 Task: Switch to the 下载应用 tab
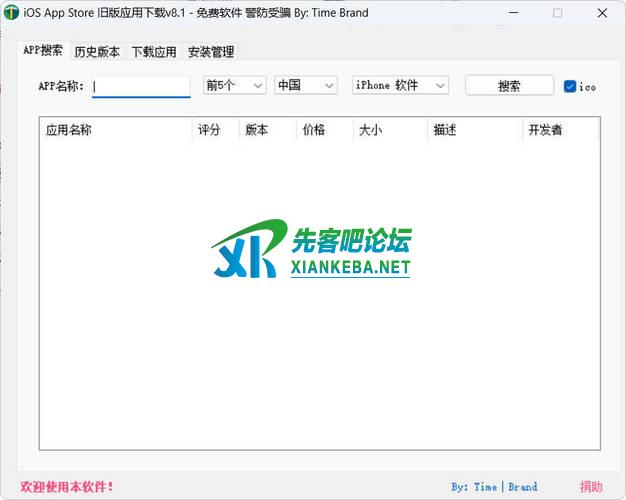coord(154,52)
